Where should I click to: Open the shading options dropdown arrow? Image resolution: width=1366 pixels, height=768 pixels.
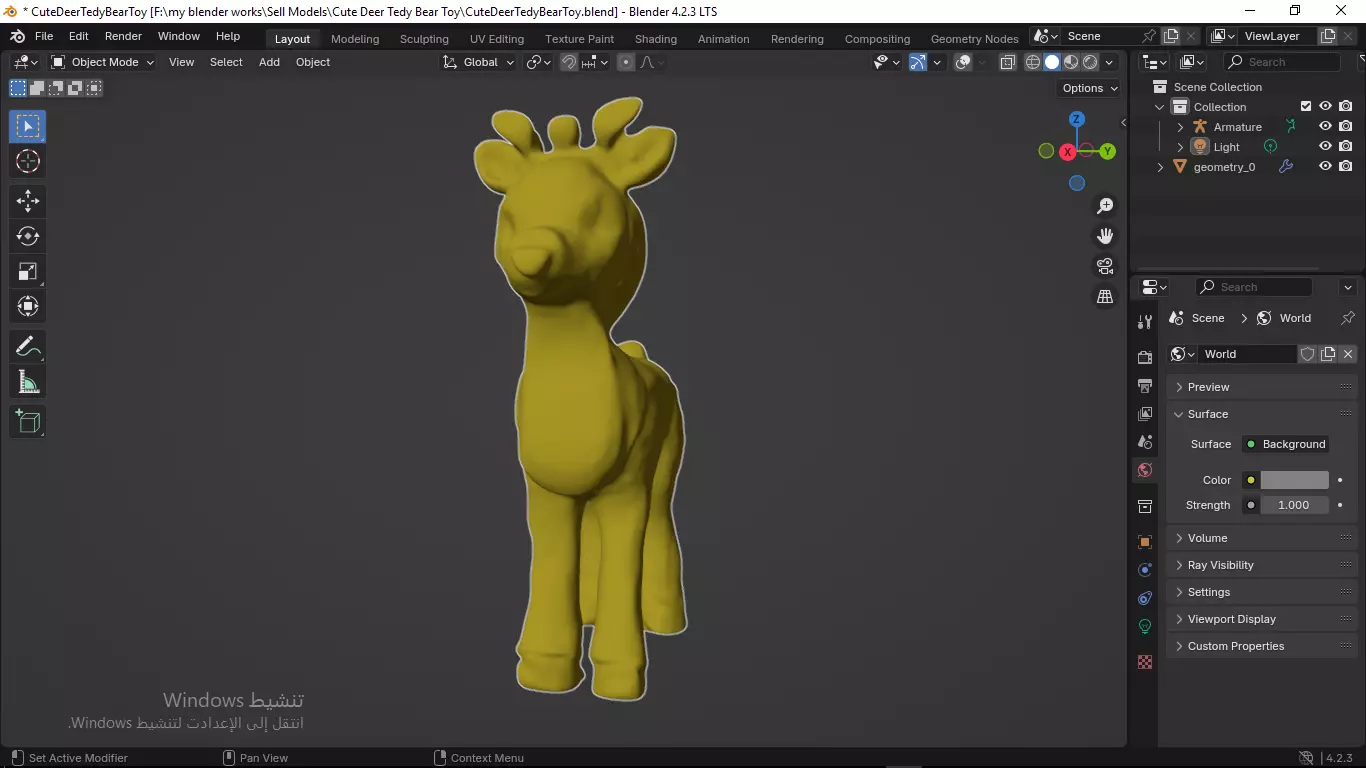(1109, 62)
